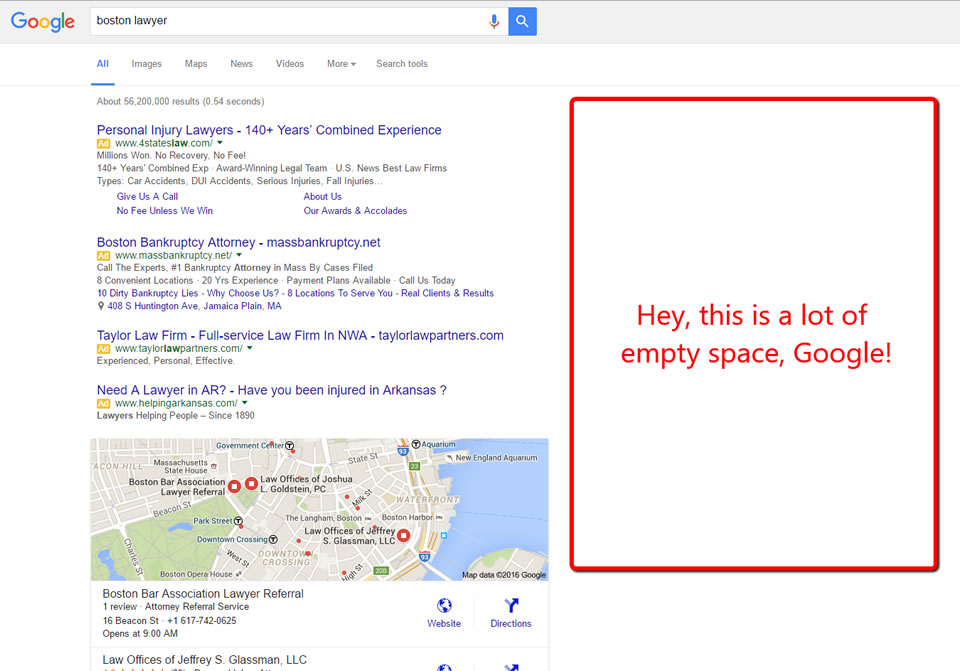
Task: Open the Taylor Law Firm ad headline
Action: 300,336
